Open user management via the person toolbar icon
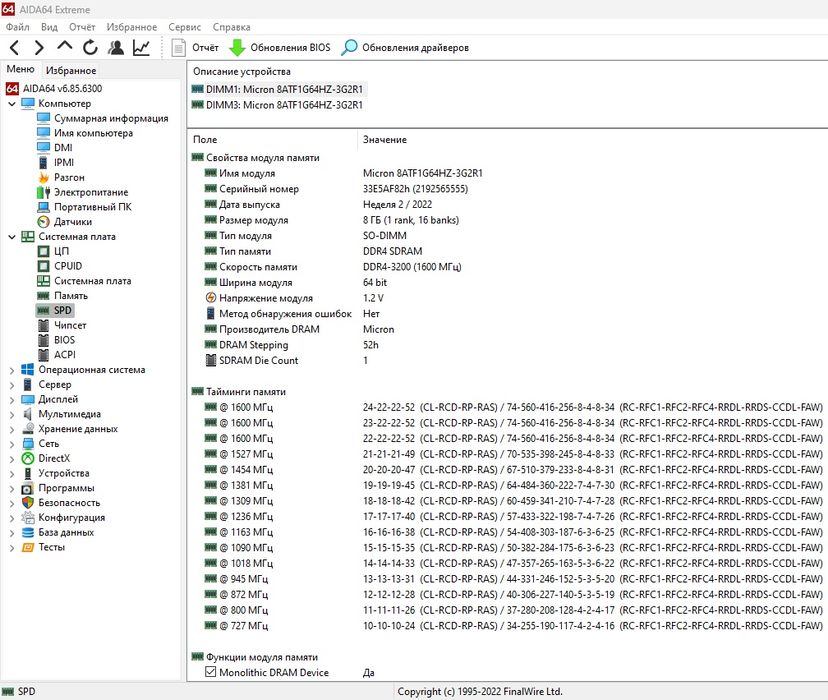The height and width of the screenshot is (700, 828). 116,48
